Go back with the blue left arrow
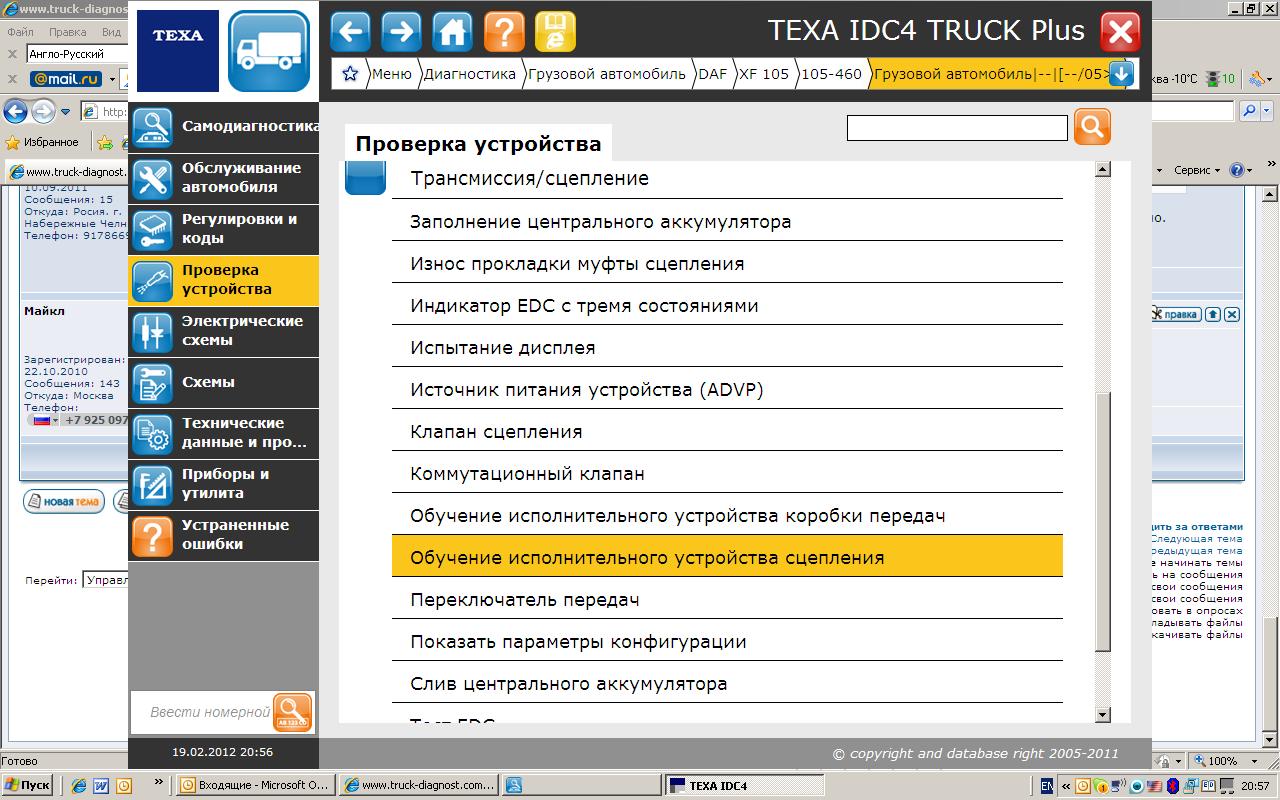 coord(350,32)
